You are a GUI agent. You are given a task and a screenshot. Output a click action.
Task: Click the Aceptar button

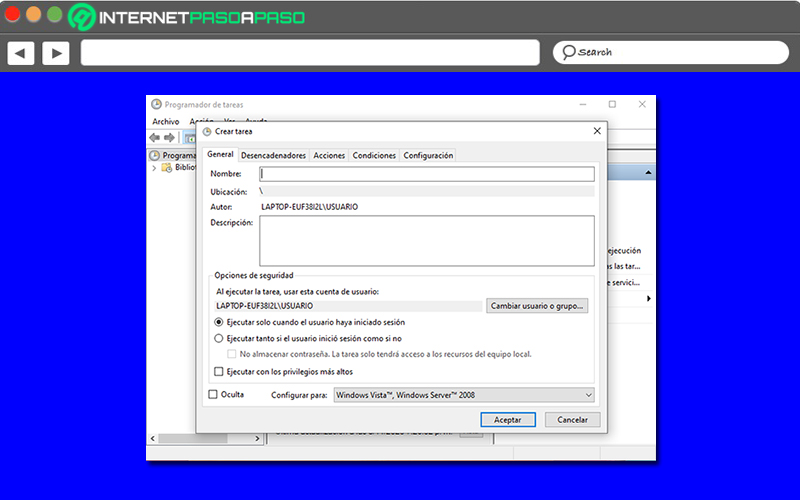508,420
